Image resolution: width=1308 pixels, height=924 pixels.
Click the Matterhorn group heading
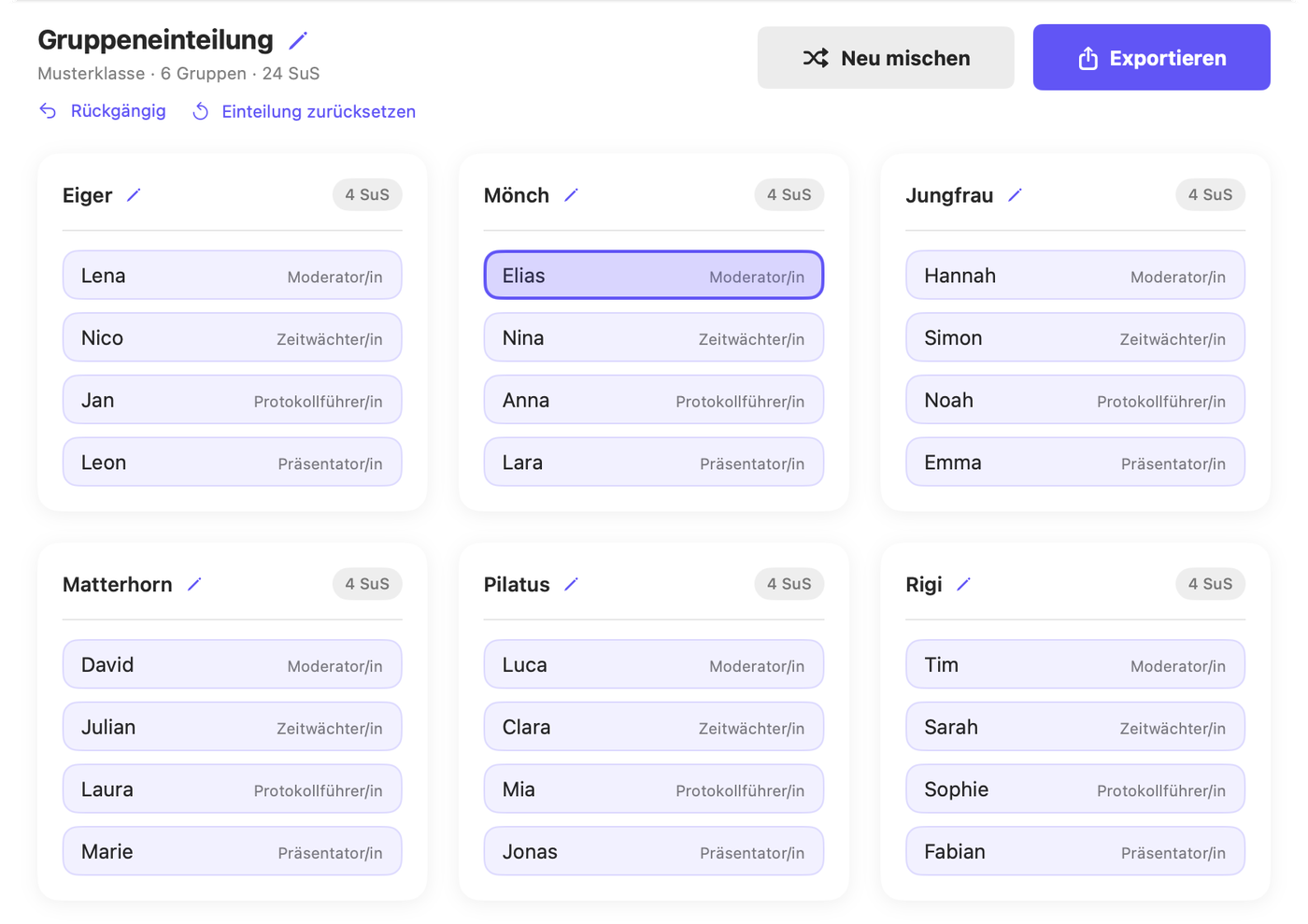pos(118,585)
